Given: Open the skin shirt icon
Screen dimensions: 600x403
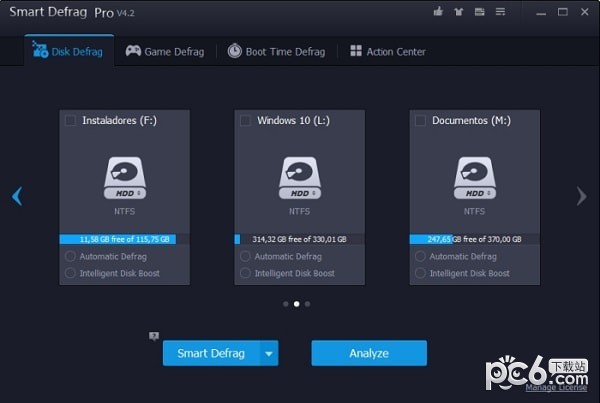Looking at the screenshot, I should [x=458, y=12].
